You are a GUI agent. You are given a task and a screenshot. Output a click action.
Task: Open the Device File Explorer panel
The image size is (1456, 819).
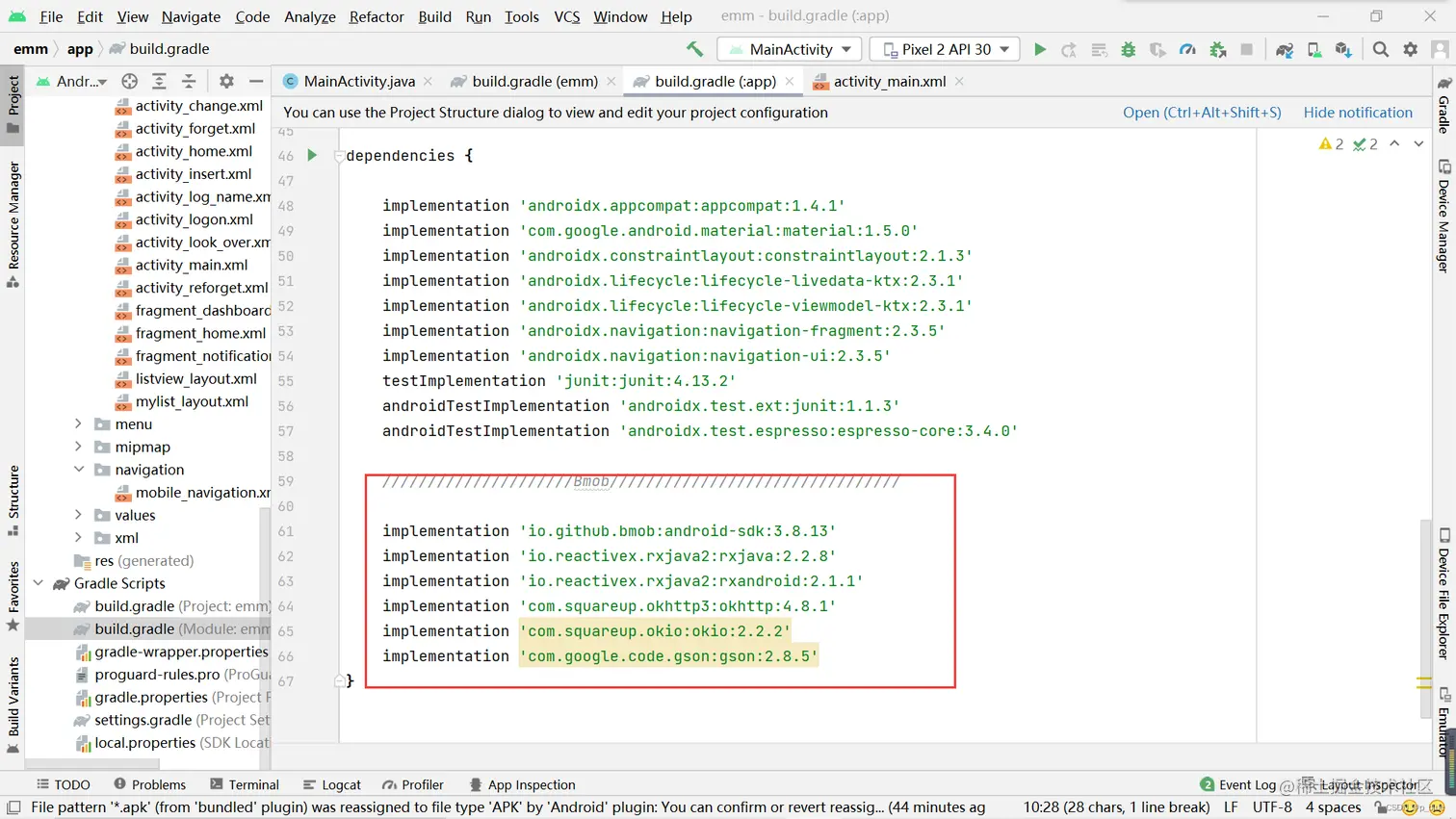tap(1443, 594)
